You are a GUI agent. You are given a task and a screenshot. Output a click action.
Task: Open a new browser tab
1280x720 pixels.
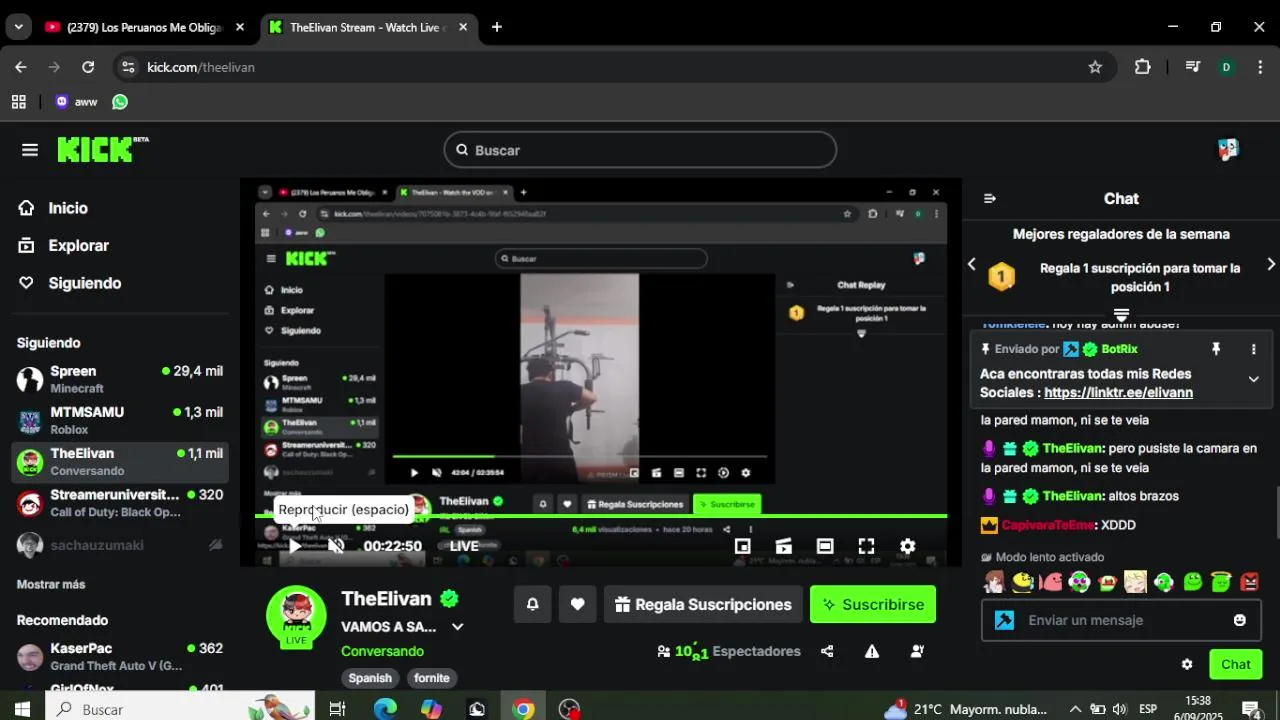[497, 27]
